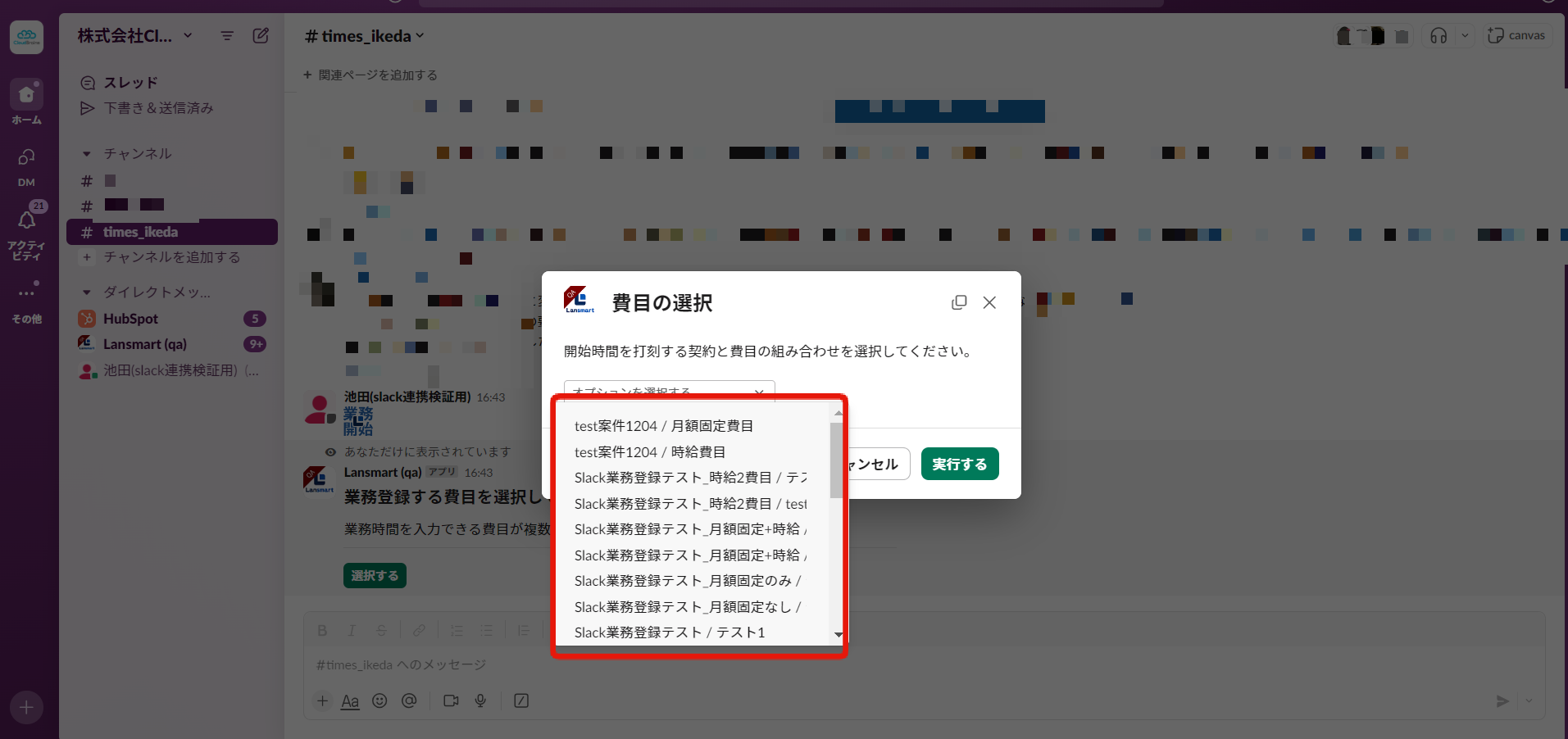
Task: Open the workspace name dropdown
Action: (135, 36)
